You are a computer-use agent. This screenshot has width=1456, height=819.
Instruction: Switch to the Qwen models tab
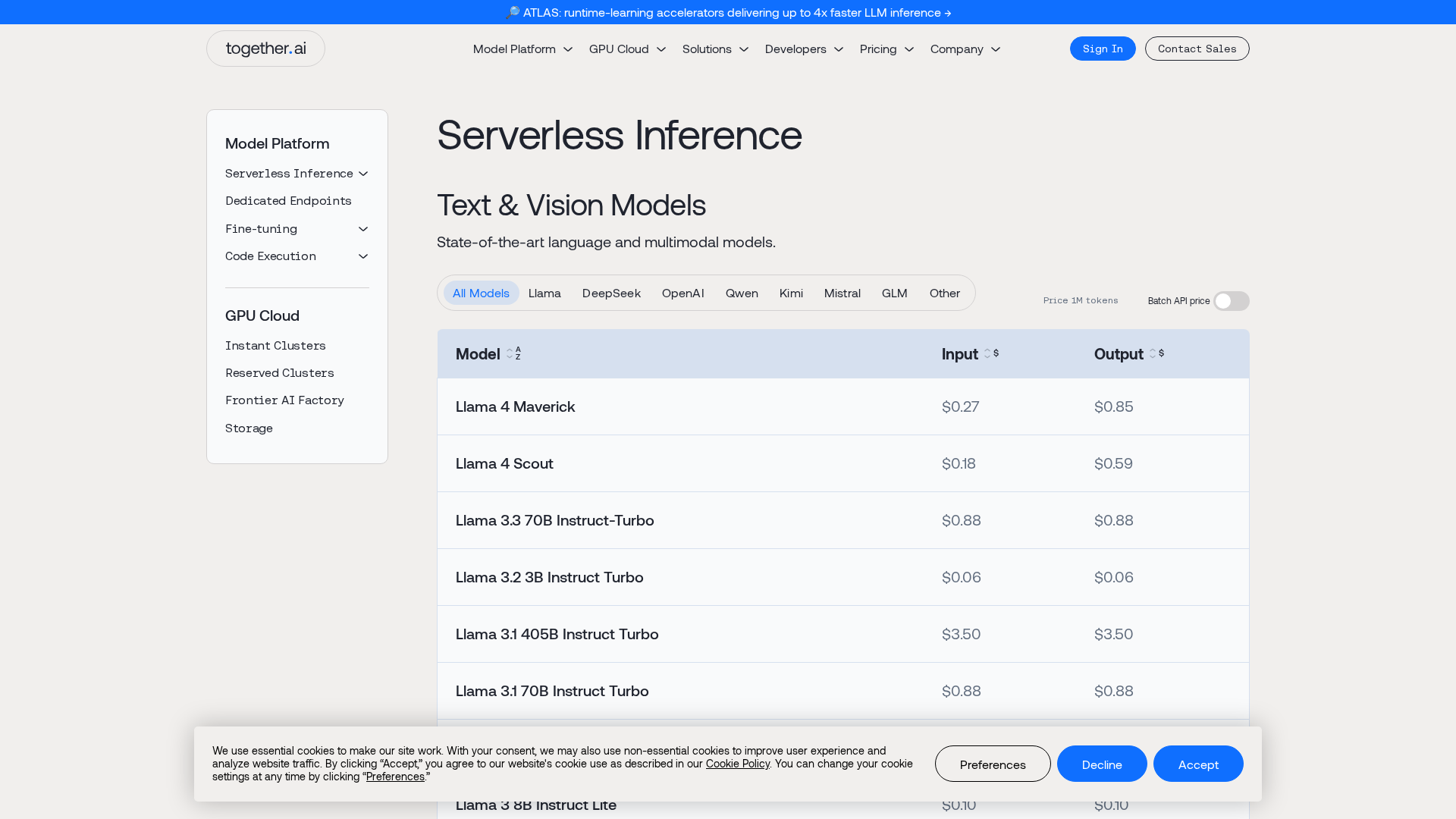pos(742,293)
